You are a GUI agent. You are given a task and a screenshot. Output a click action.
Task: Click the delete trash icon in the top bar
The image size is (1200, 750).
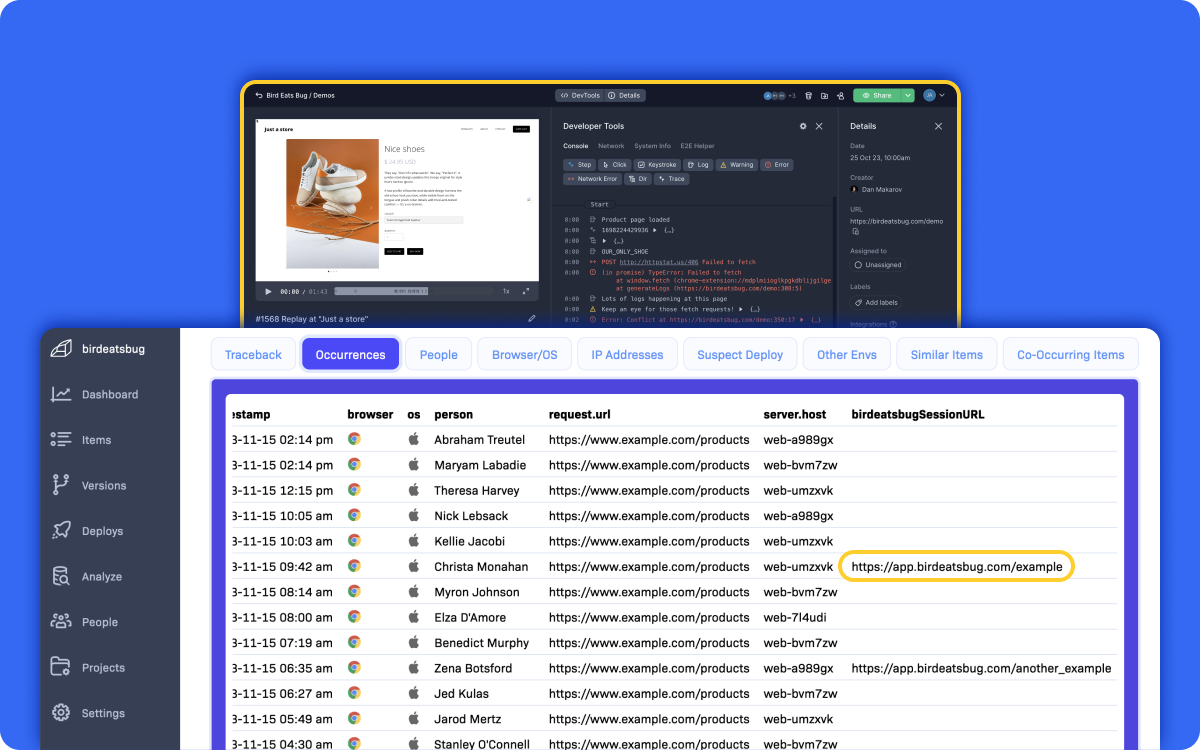[808, 95]
